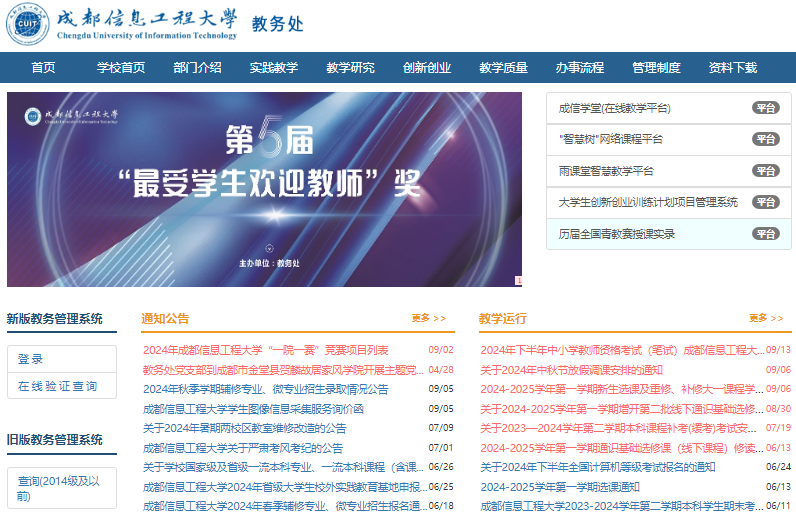Select 实践教学 in the navigation bar
The height and width of the screenshot is (527, 796).
[x=274, y=68]
